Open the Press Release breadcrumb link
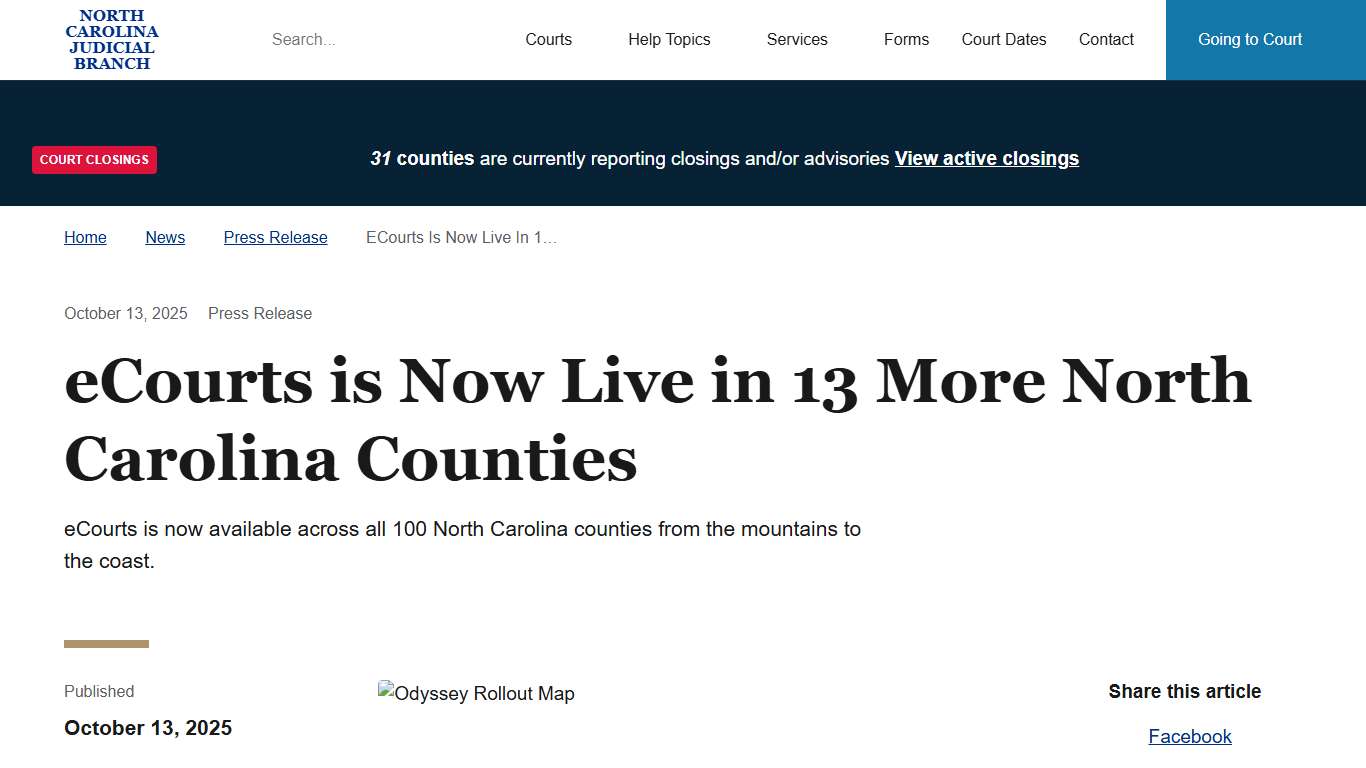 275,237
